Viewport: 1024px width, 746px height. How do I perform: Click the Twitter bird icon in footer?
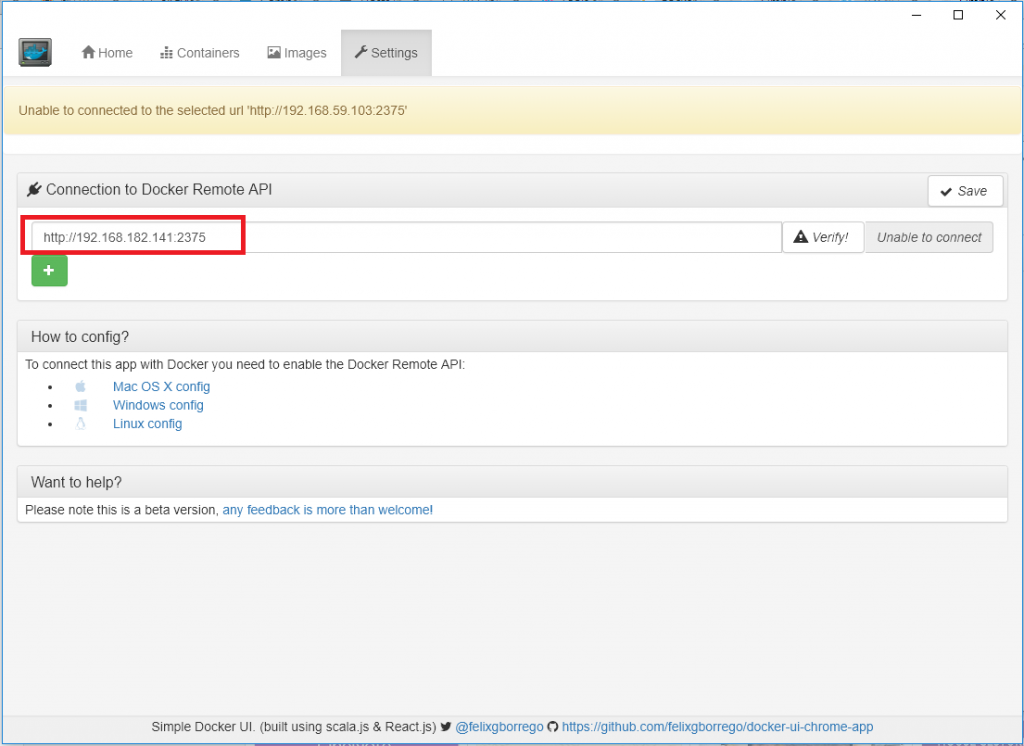click(x=446, y=726)
